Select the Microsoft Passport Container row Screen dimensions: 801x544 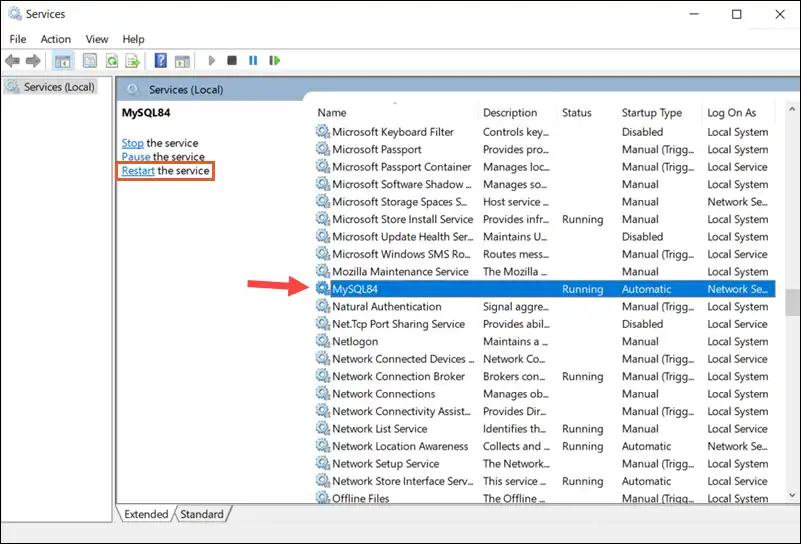pyautogui.click(x=545, y=167)
